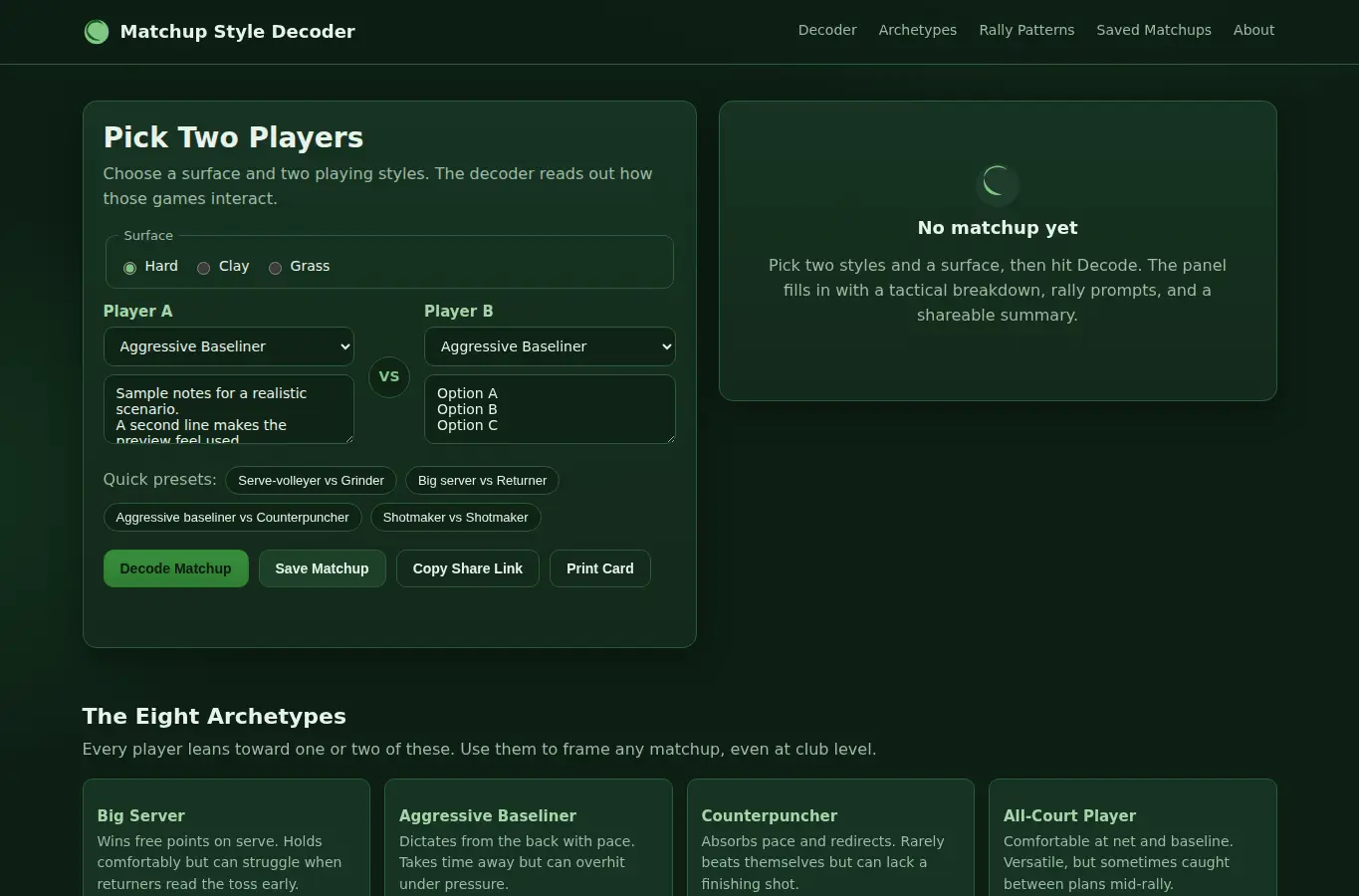Click the Aggressive Baseliner archetype card
Image resolution: width=1359 pixels, height=896 pixels.
pyautogui.click(x=528, y=838)
